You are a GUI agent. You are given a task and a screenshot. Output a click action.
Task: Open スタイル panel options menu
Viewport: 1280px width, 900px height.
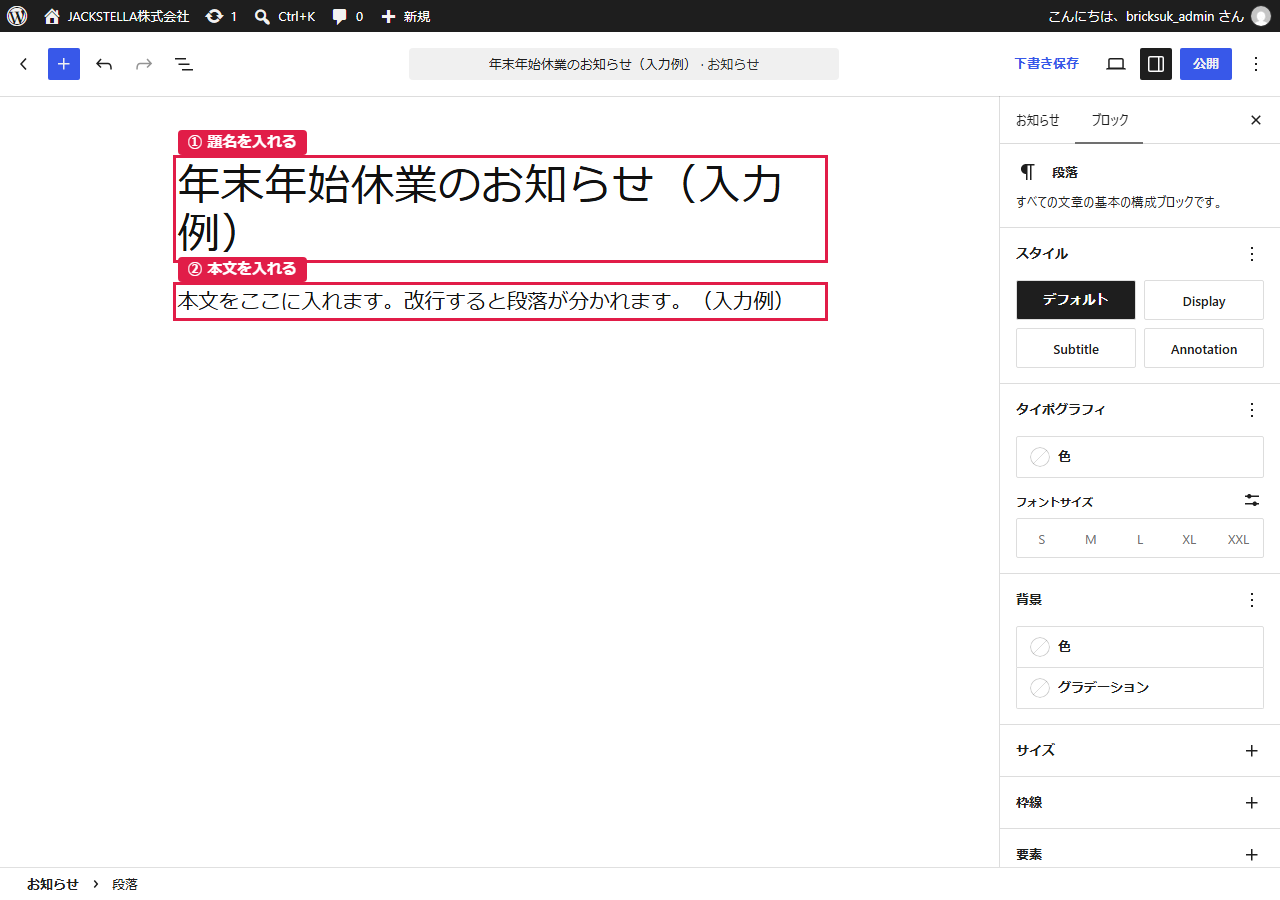(1252, 254)
